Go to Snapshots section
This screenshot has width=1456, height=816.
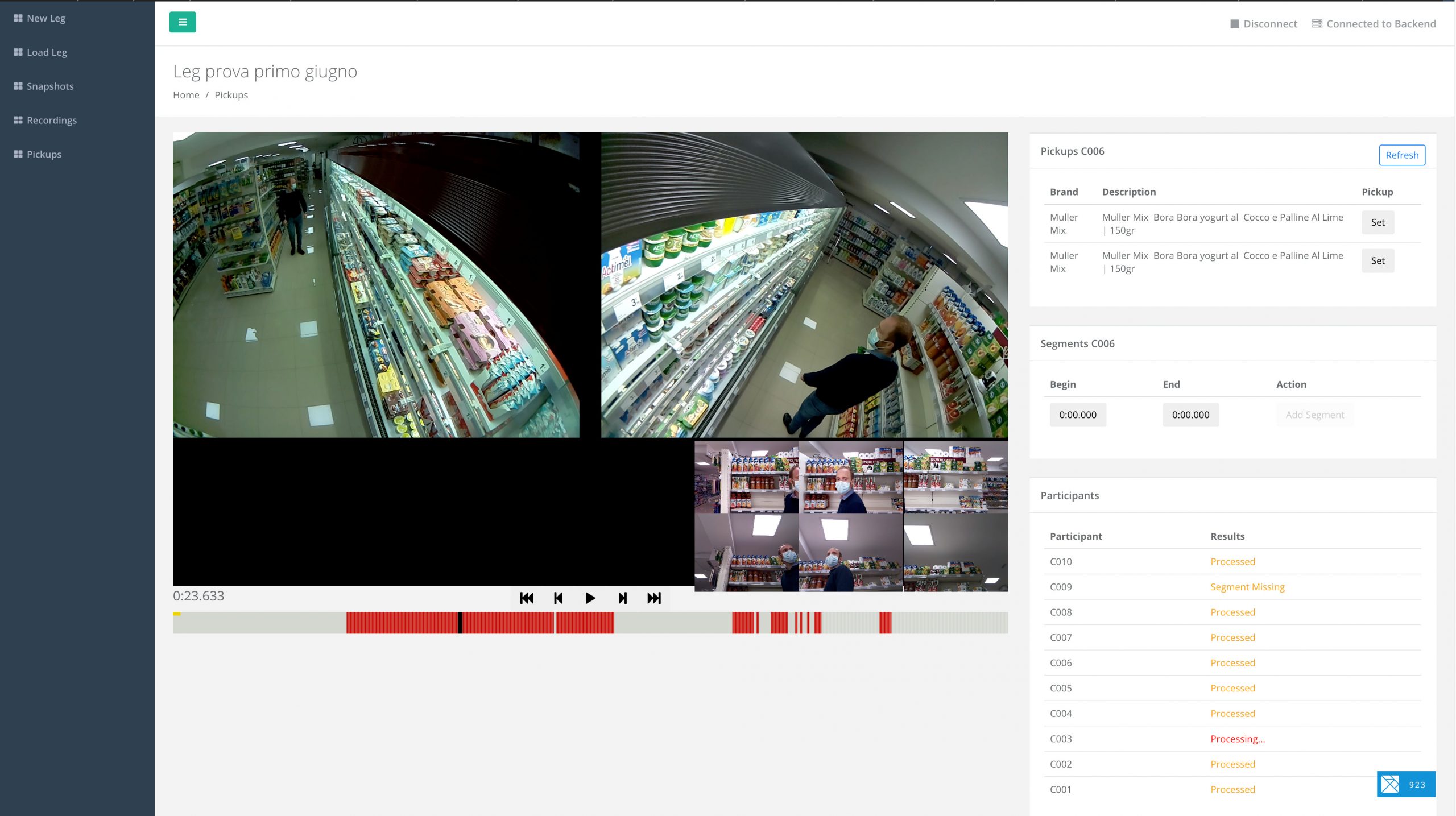pos(44,86)
